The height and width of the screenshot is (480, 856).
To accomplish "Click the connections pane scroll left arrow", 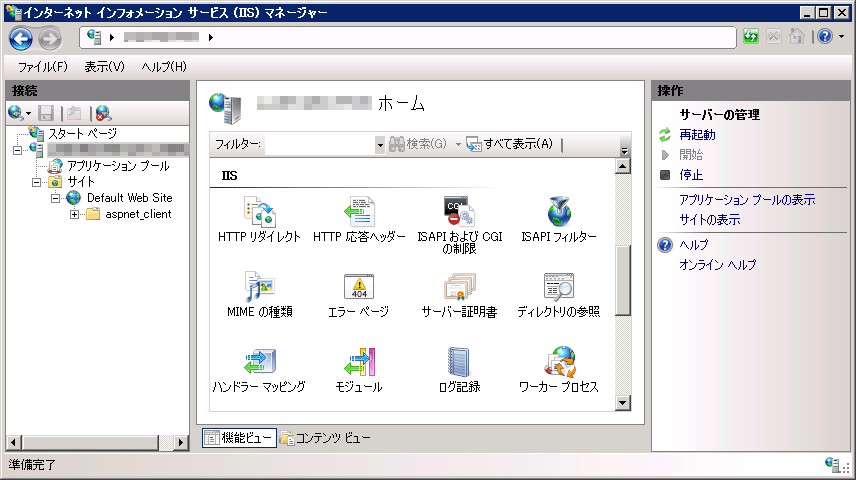I will coord(14,442).
